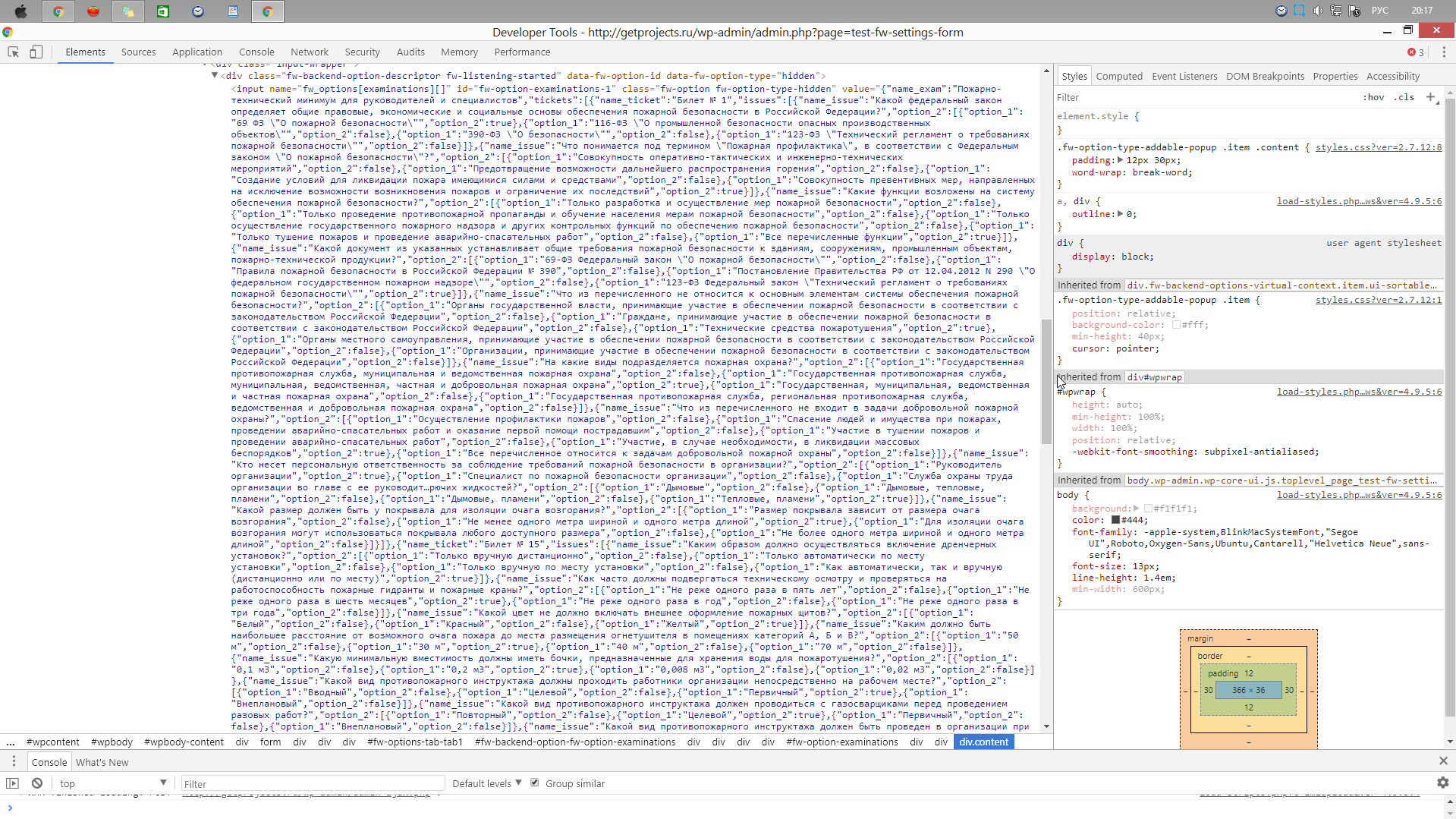Expand the body background shorthand triangle
The width and height of the screenshot is (1456, 819).
click(1136, 509)
